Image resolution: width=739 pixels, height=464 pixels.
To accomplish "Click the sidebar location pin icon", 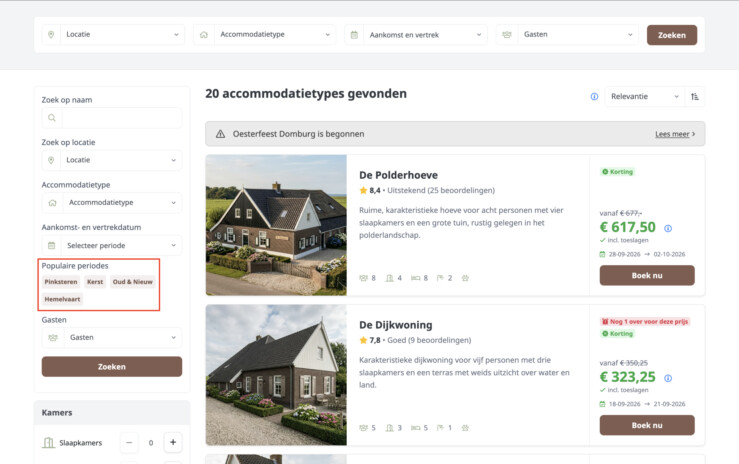I will point(51,160).
